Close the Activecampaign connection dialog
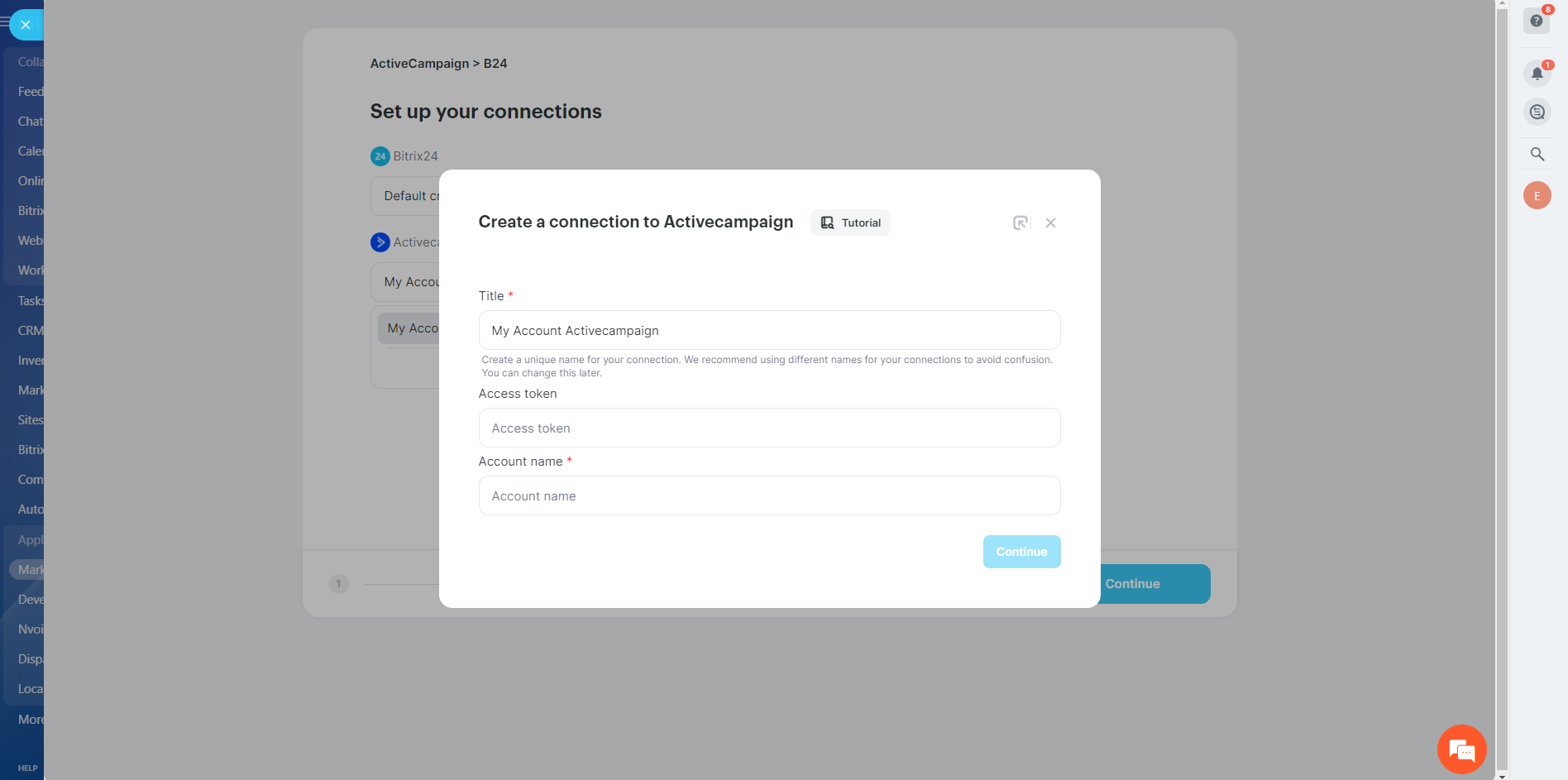Image resolution: width=1568 pixels, height=780 pixels. pyautogui.click(x=1050, y=223)
